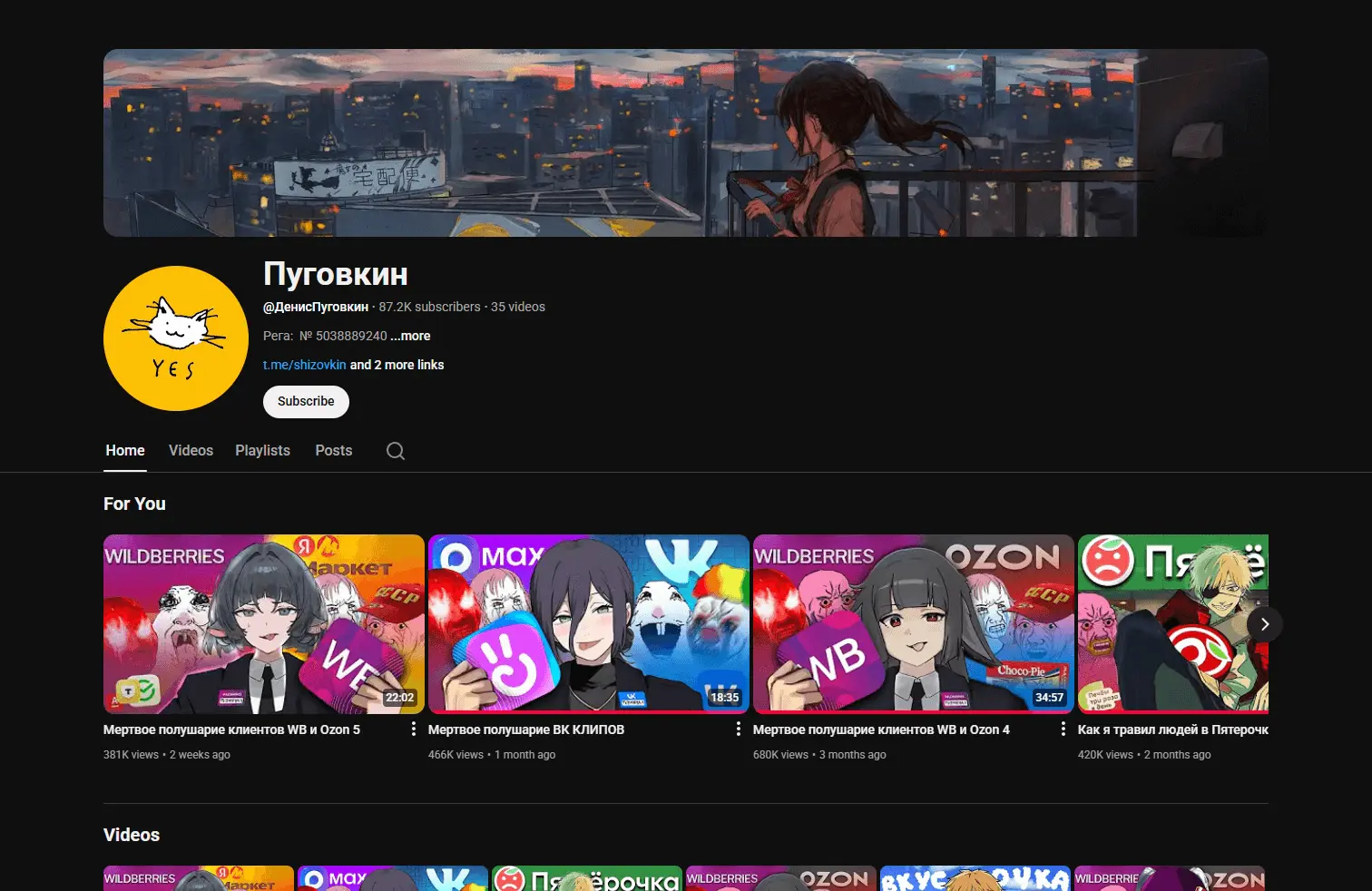1372x891 pixels.
Task: Click the yellow cat channel avatar
Action: pyautogui.click(x=175, y=338)
